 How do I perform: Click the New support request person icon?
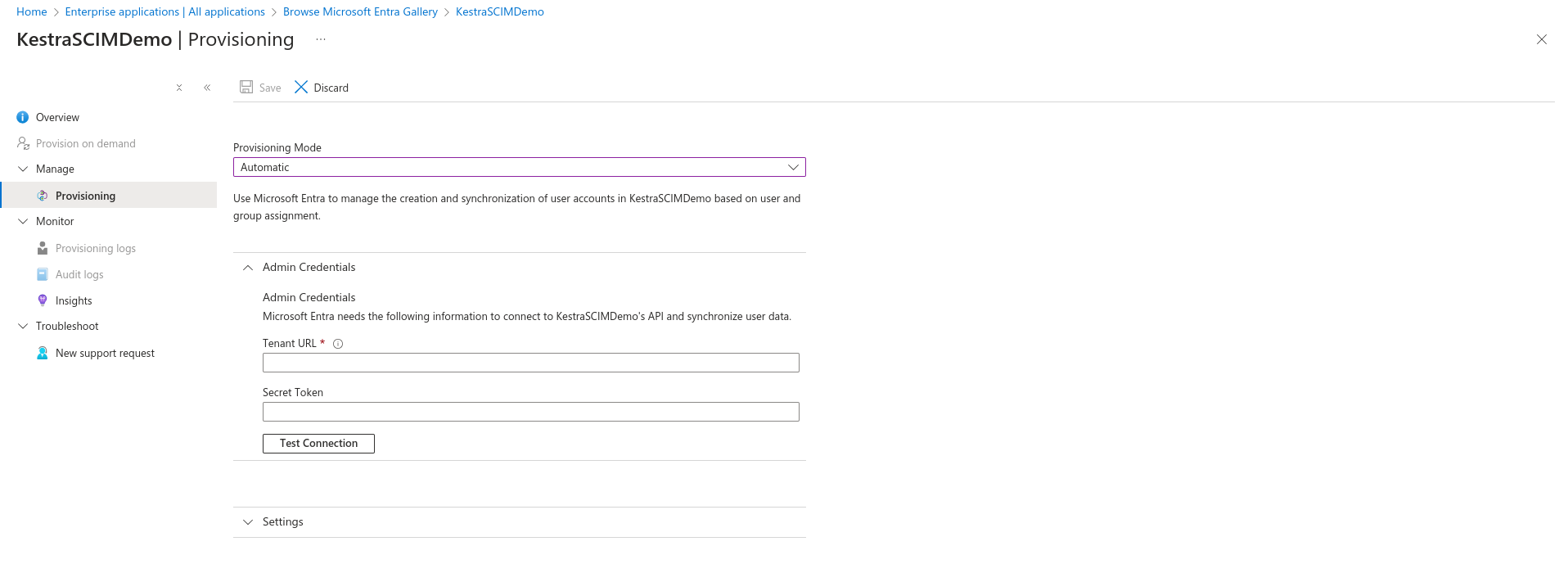43,354
